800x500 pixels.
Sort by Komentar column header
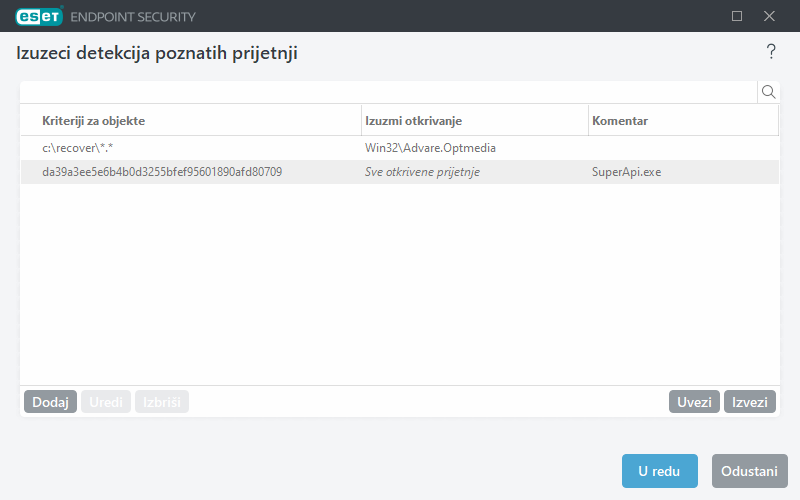682,121
